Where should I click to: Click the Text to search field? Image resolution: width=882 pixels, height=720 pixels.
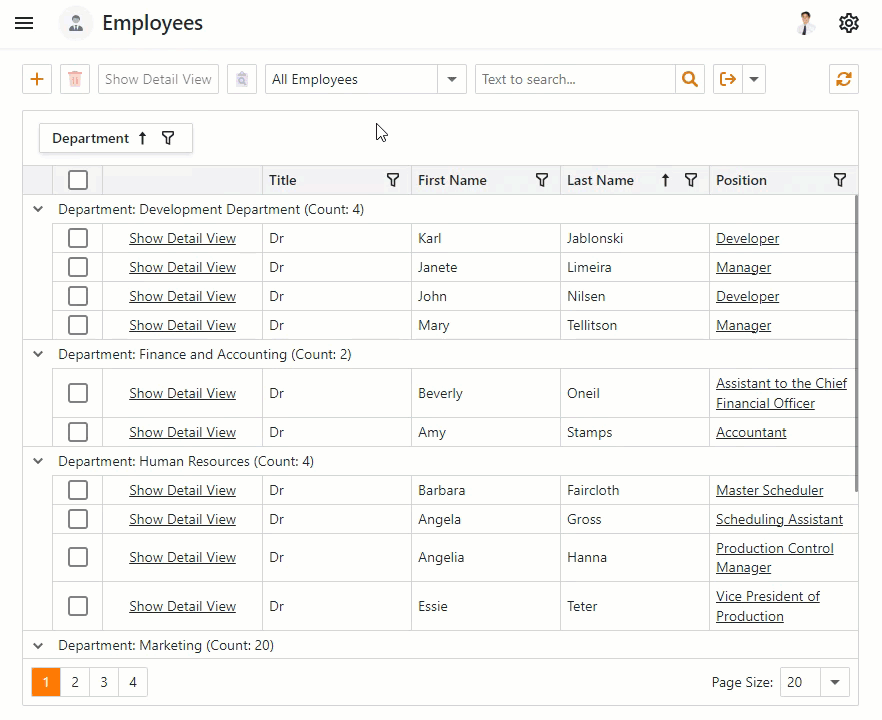575,79
